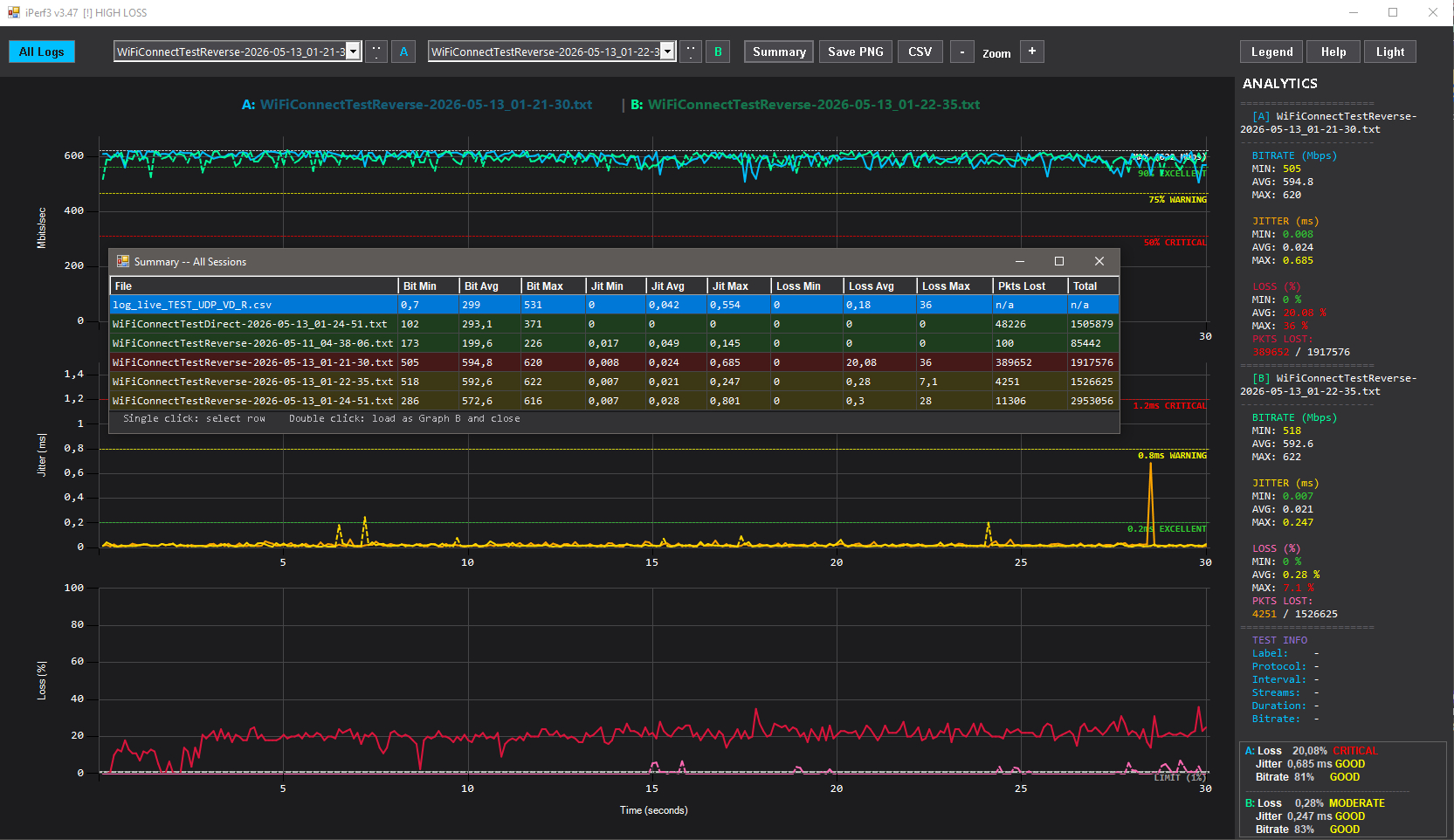Sort by Total column header
The image size is (1454, 840).
[1094, 286]
